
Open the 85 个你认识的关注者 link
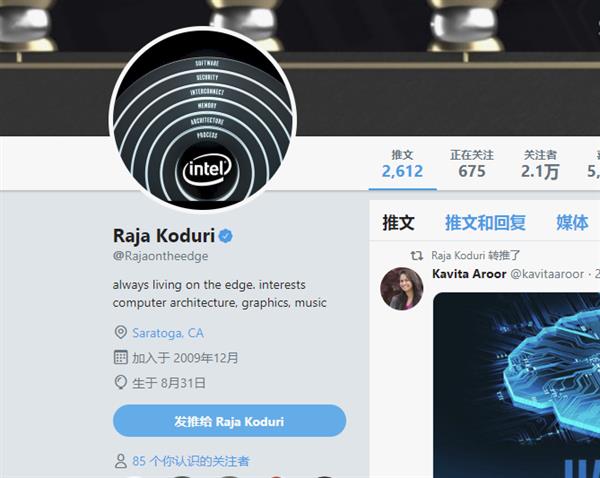point(191,461)
